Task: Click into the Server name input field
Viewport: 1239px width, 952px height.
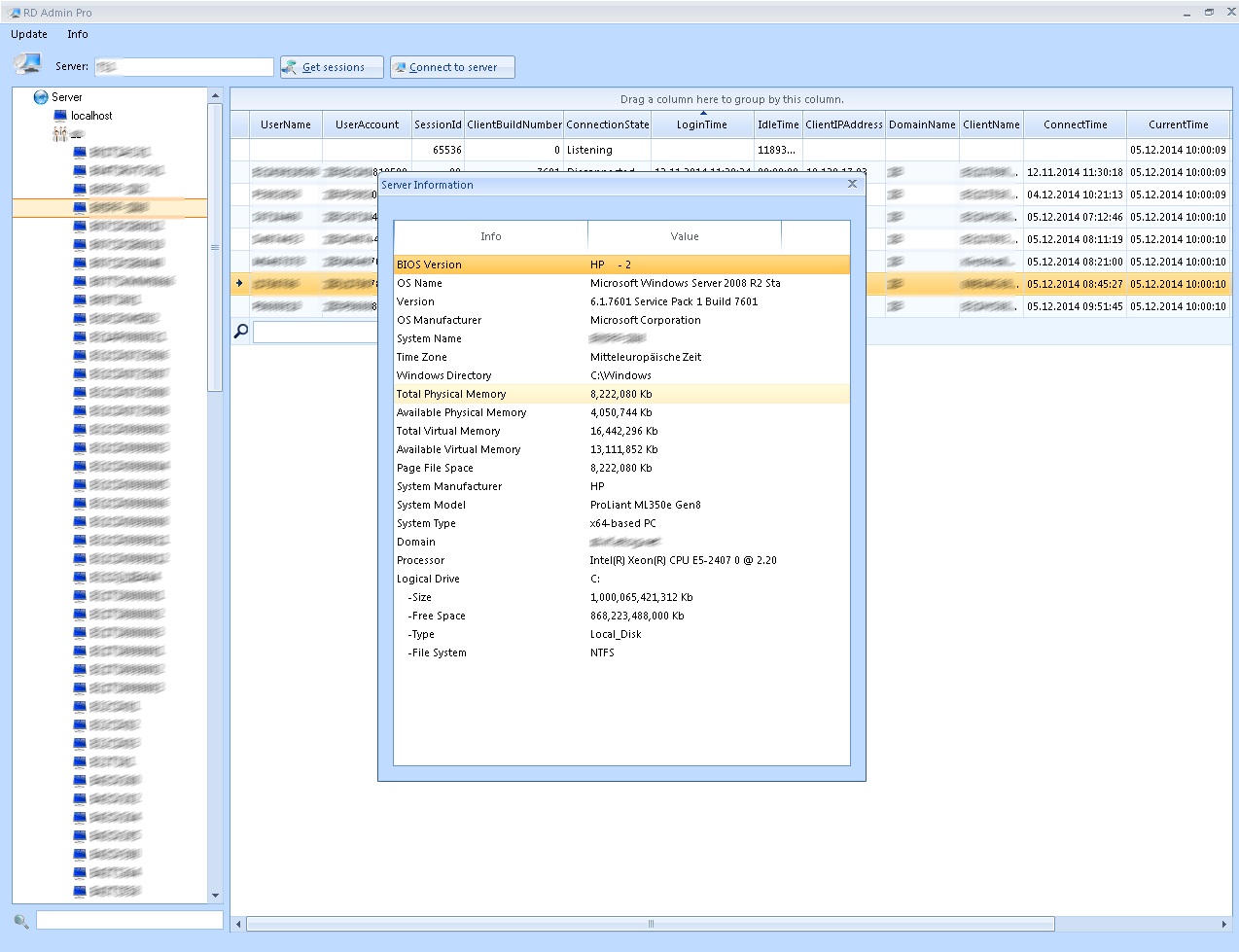Action: coord(184,67)
